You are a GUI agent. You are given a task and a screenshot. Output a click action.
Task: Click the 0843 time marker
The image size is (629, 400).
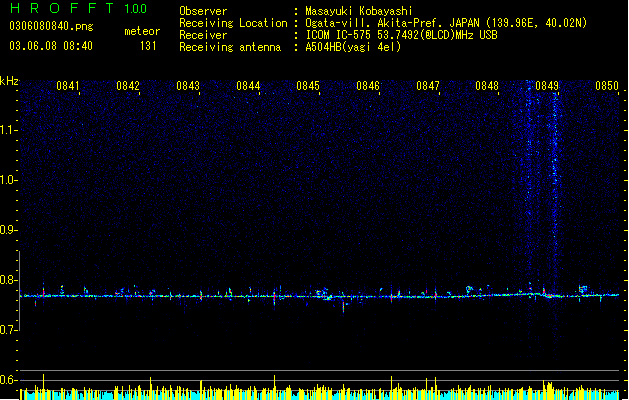click(188, 86)
